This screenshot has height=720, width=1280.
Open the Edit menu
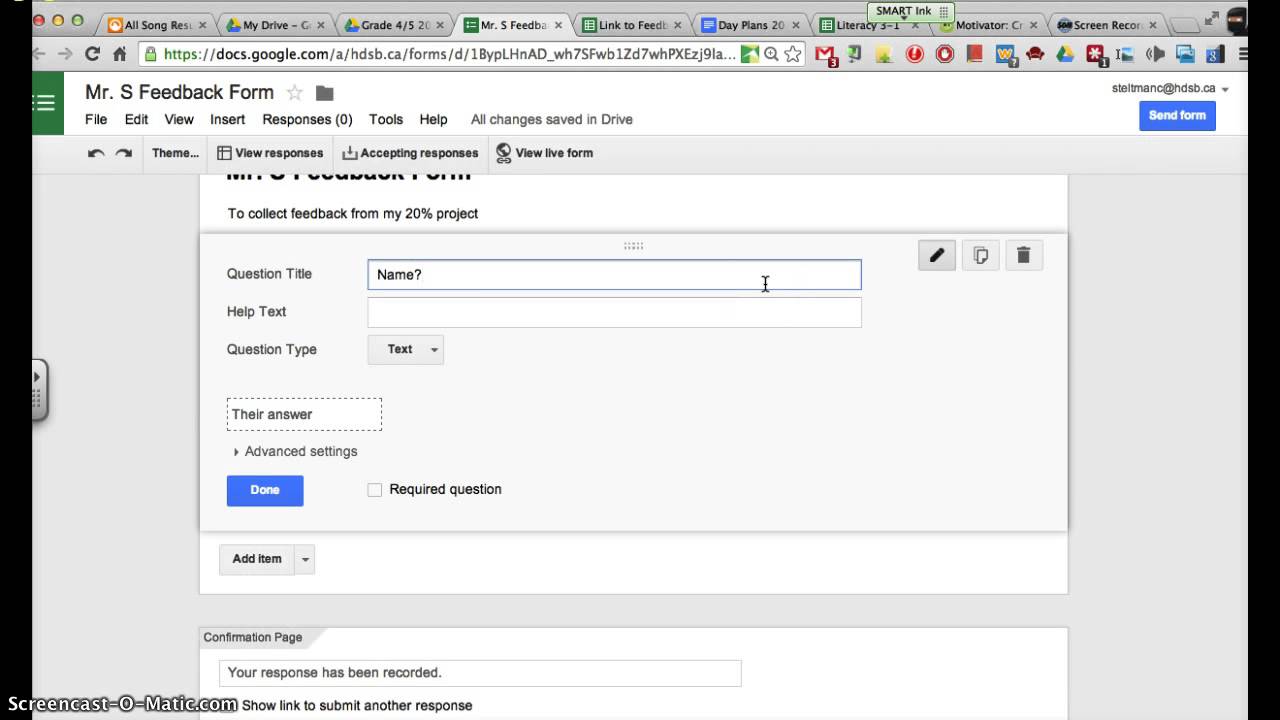tap(136, 119)
